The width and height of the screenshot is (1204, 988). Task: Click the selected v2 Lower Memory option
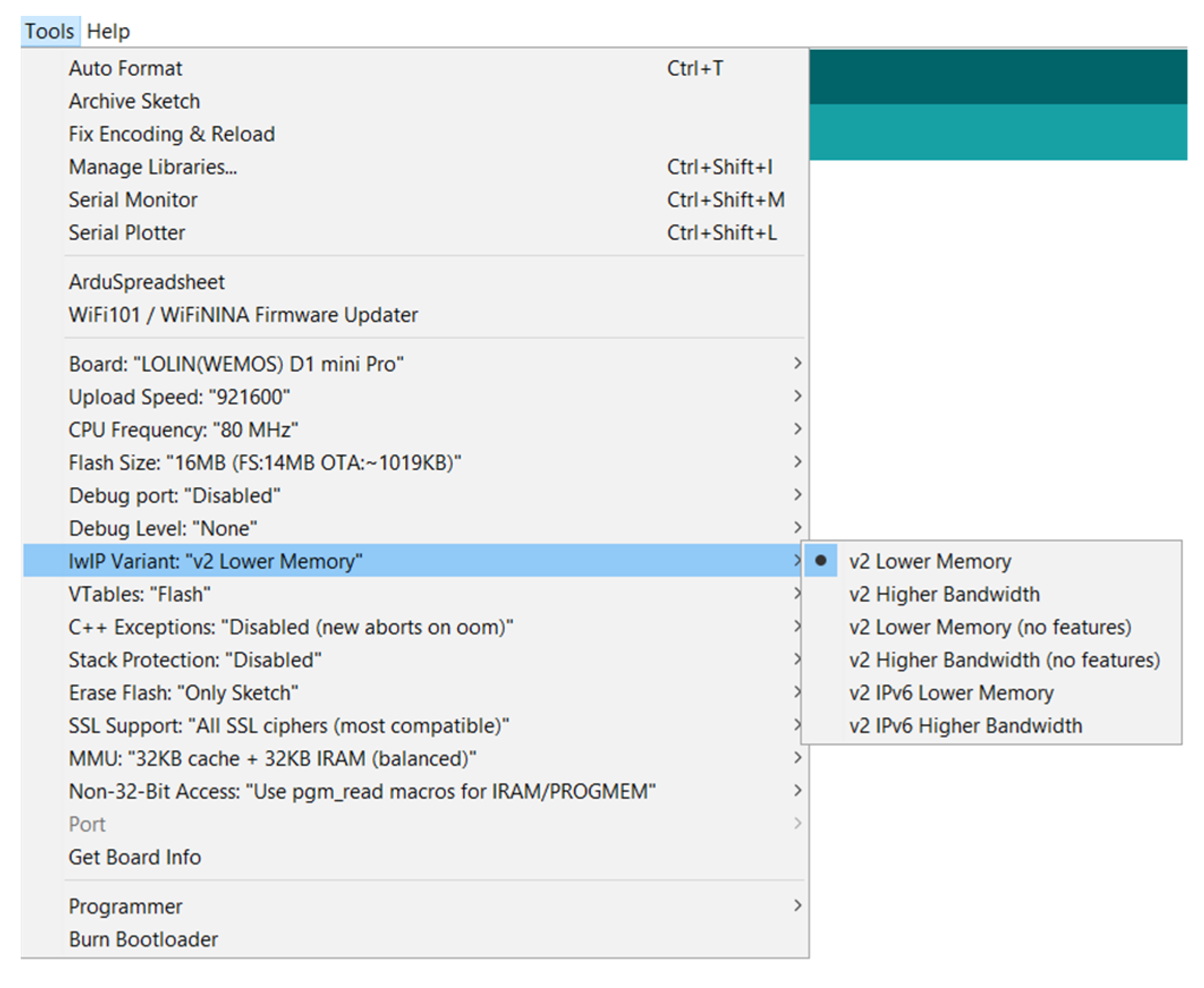930,561
